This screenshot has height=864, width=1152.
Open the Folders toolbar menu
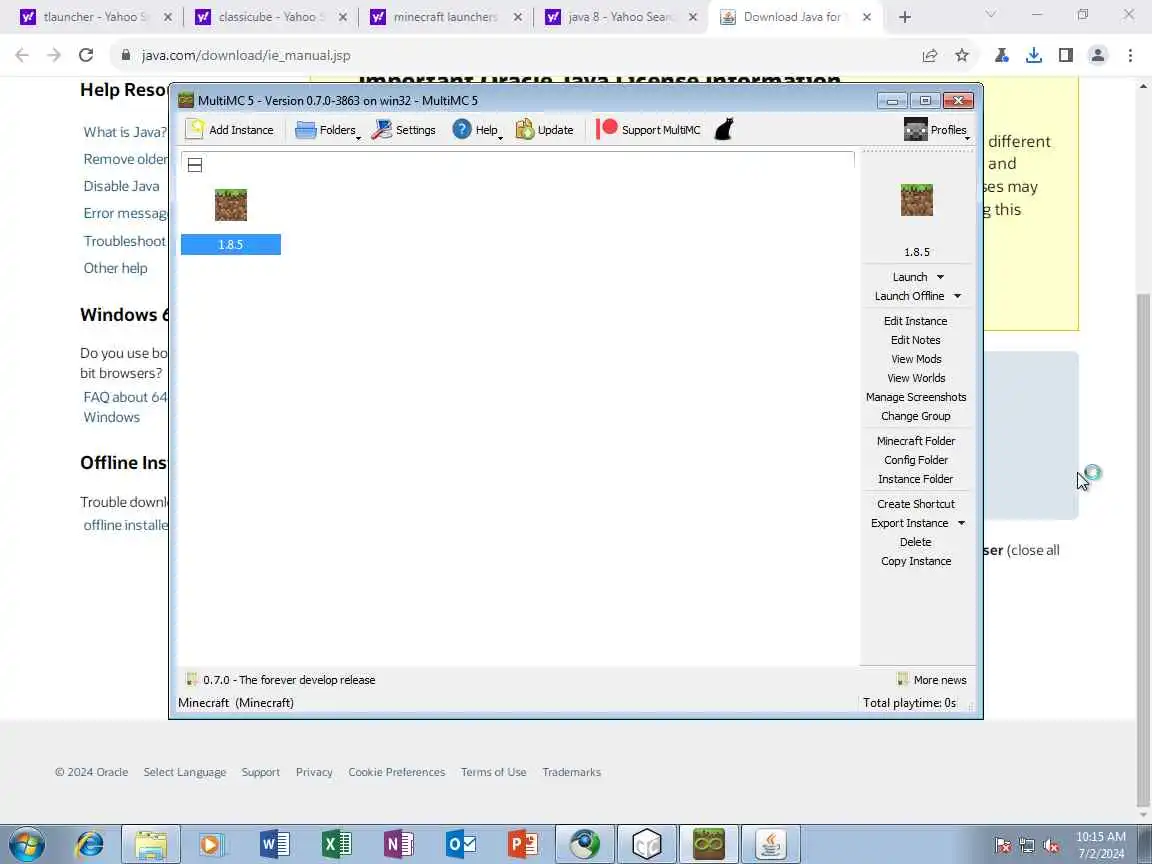coord(328,130)
